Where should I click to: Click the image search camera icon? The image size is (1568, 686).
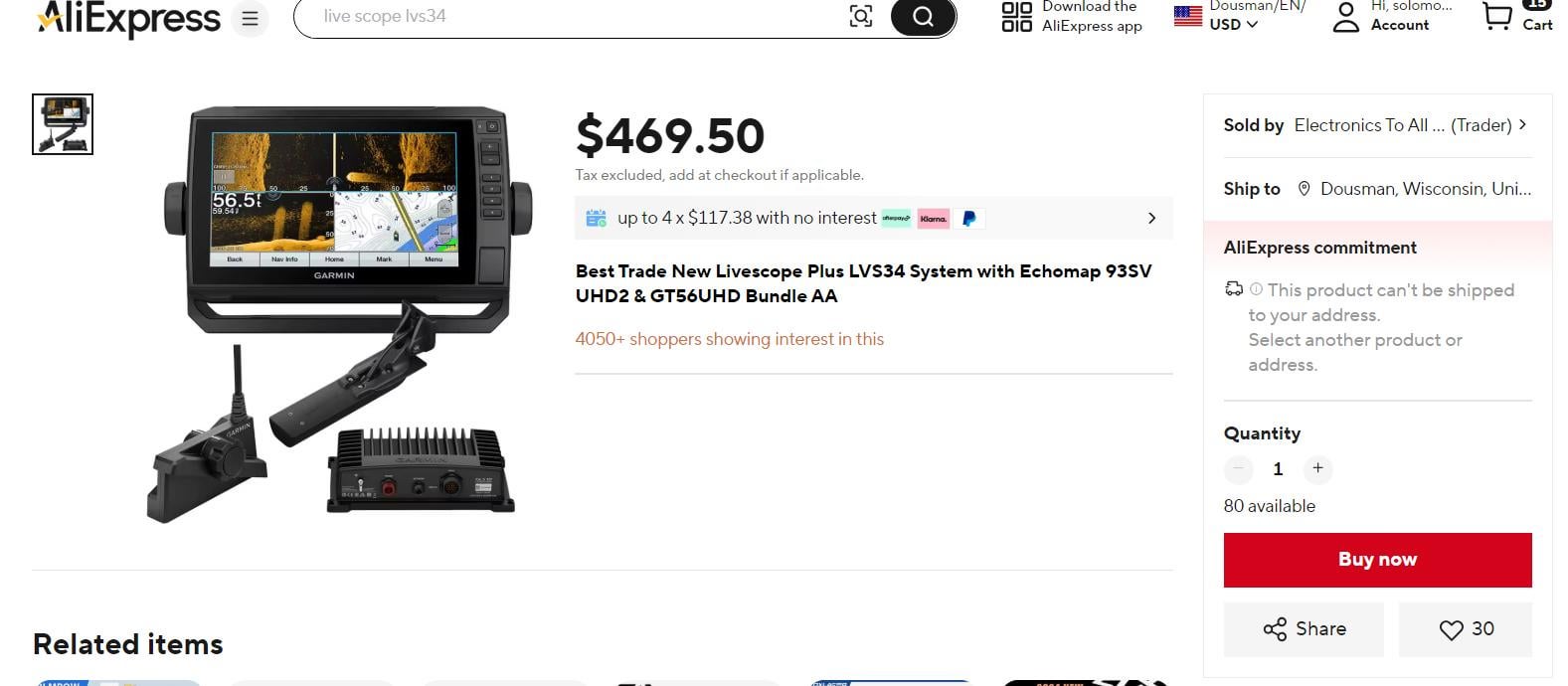click(x=861, y=16)
